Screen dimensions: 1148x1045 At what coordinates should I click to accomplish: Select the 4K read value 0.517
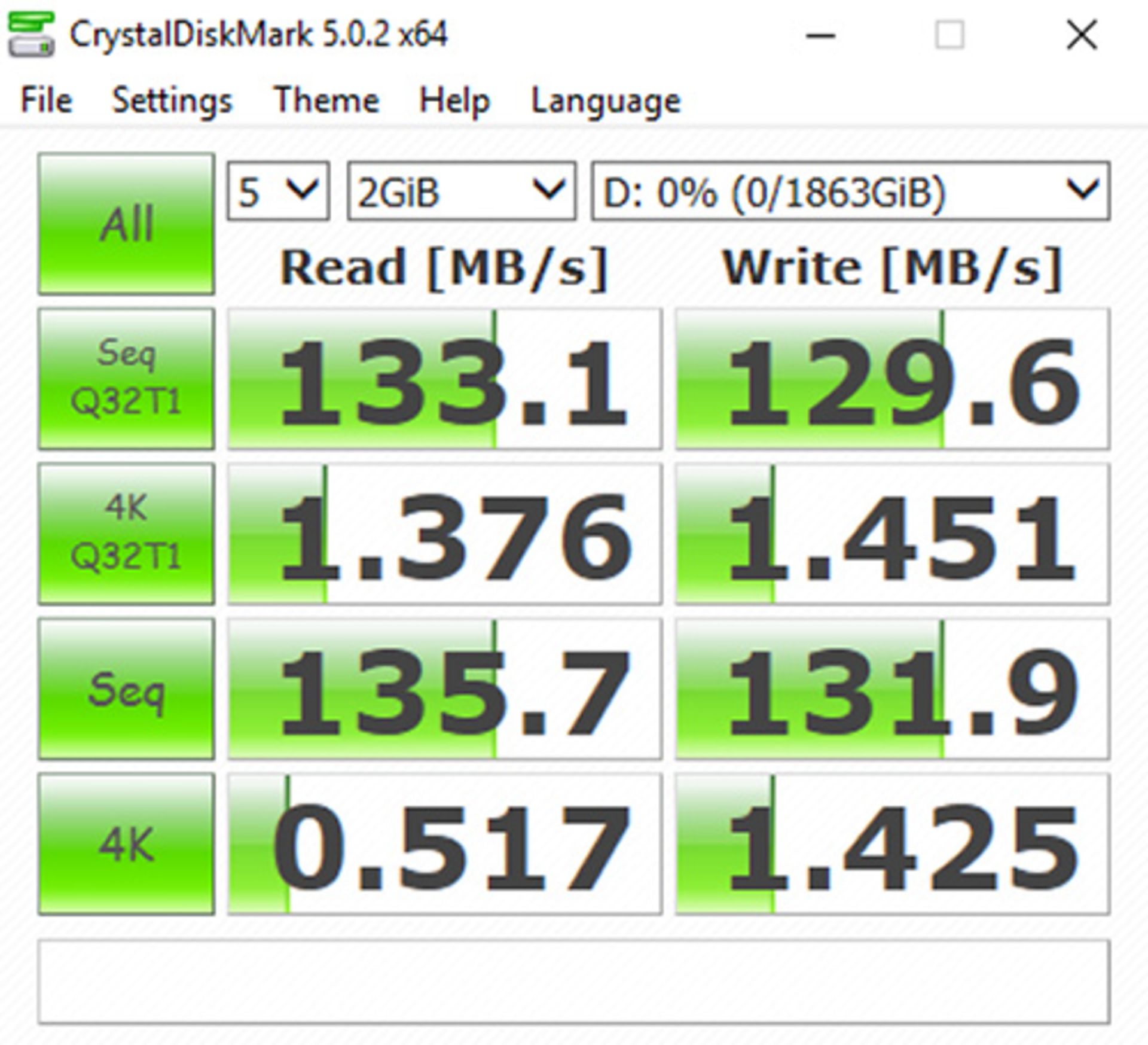click(445, 844)
